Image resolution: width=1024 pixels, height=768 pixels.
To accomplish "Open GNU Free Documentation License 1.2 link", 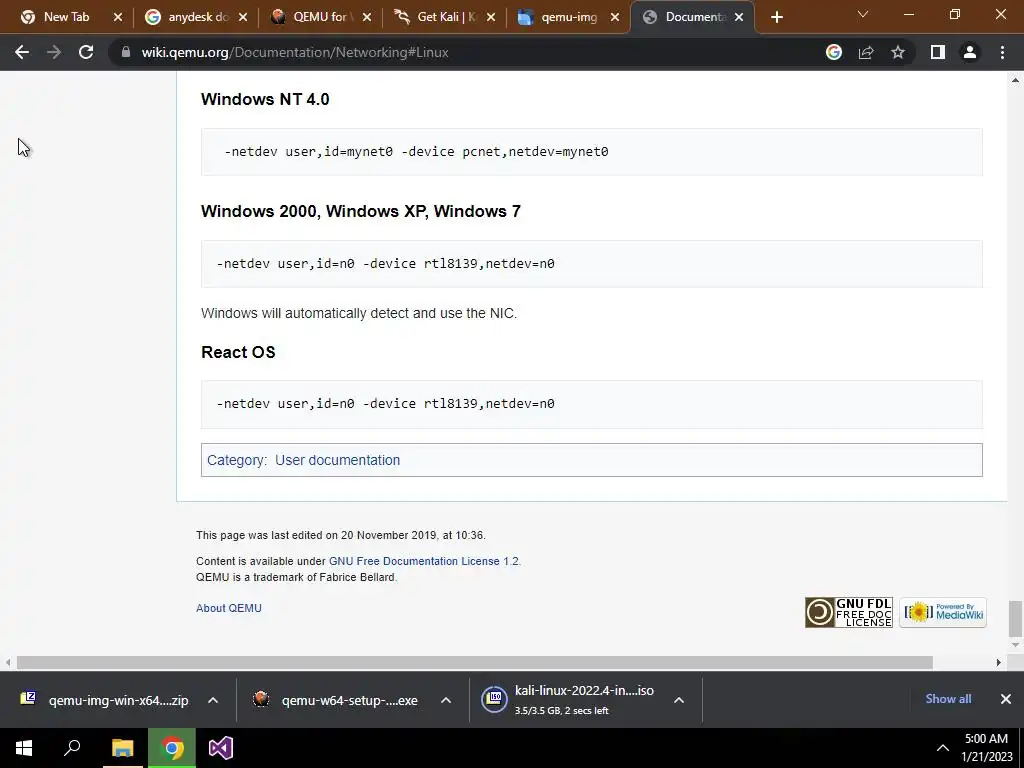I will pos(424,561).
